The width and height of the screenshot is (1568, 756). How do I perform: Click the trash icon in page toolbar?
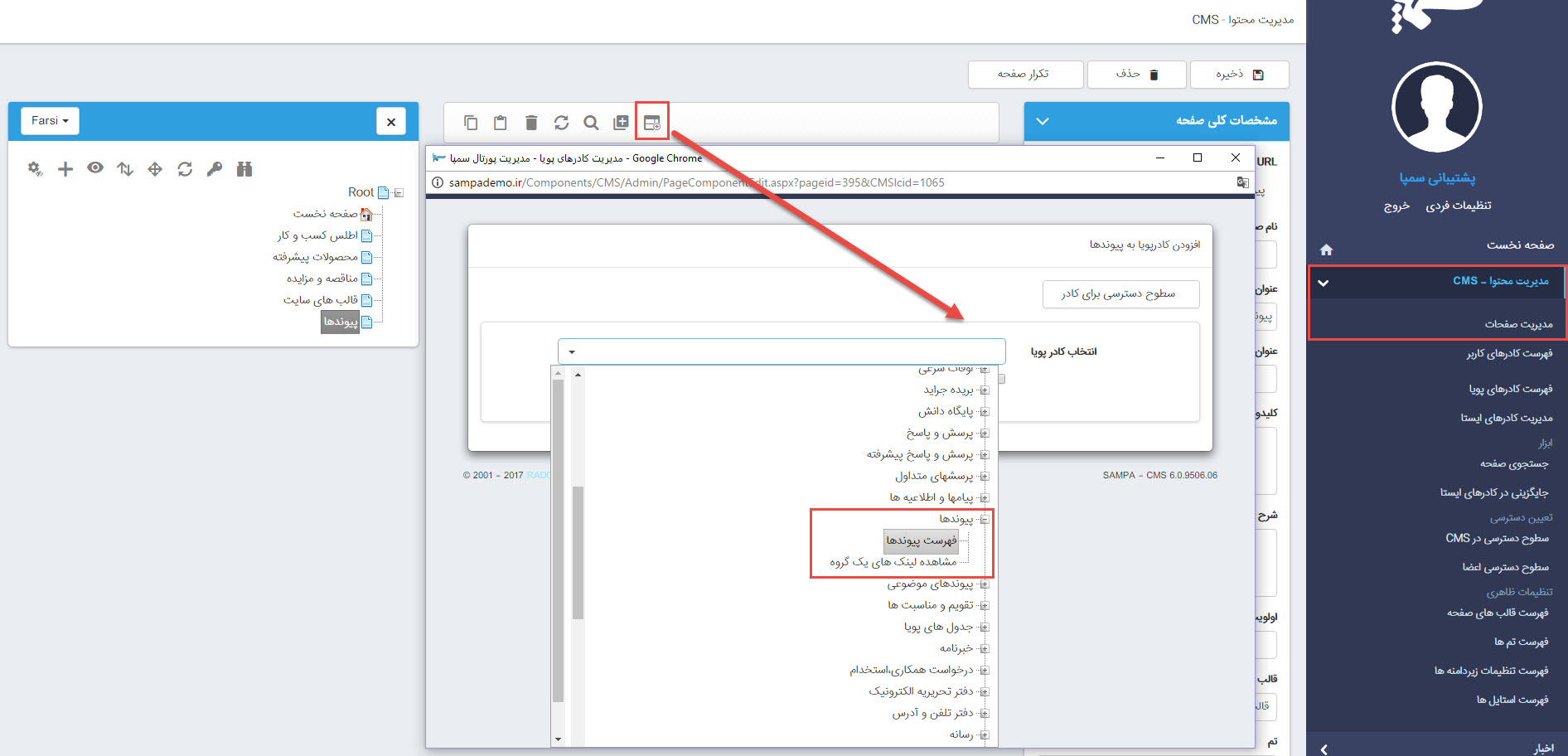point(531,123)
